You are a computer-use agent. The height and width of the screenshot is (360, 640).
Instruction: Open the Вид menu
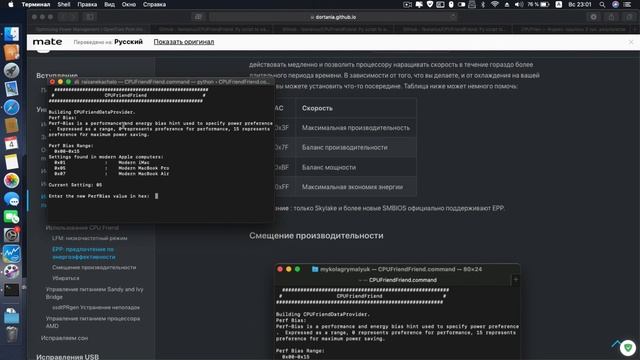109,4
